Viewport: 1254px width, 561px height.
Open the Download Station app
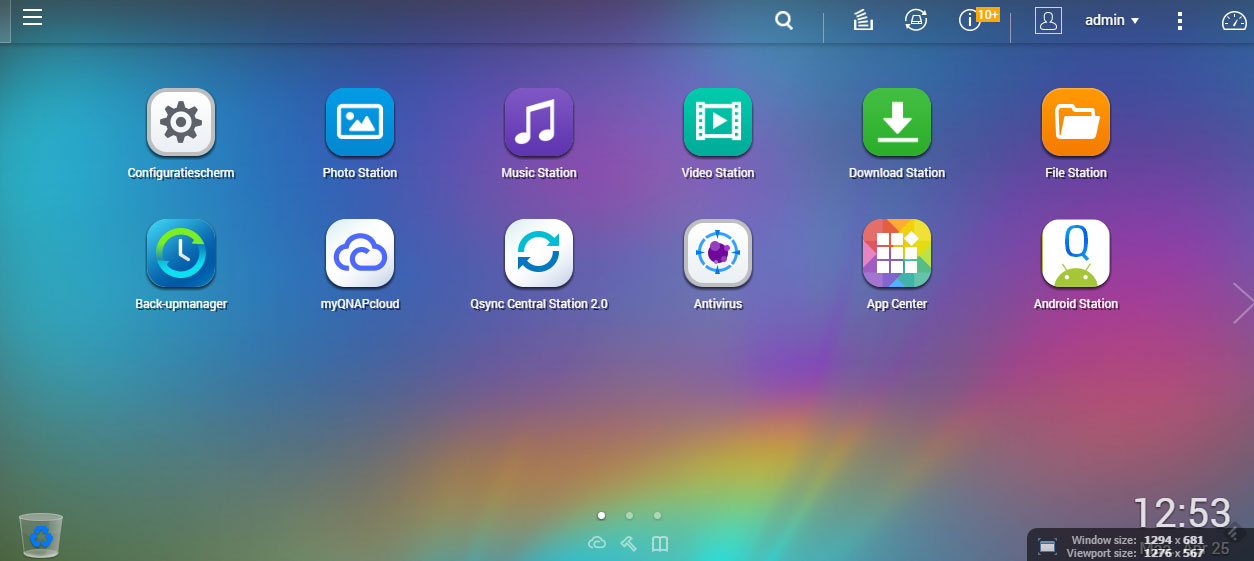click(x=897, y=122)
